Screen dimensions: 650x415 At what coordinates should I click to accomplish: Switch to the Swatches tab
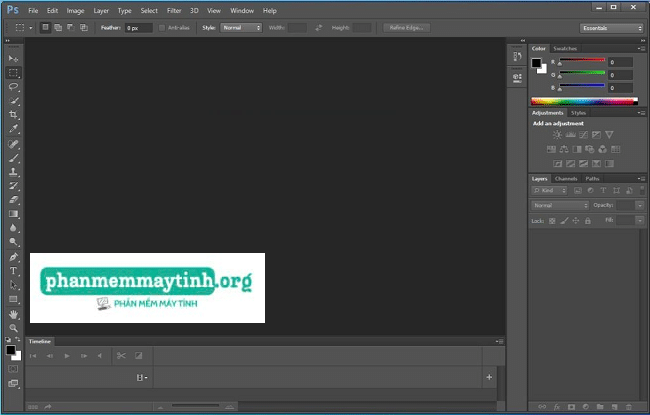565,48
